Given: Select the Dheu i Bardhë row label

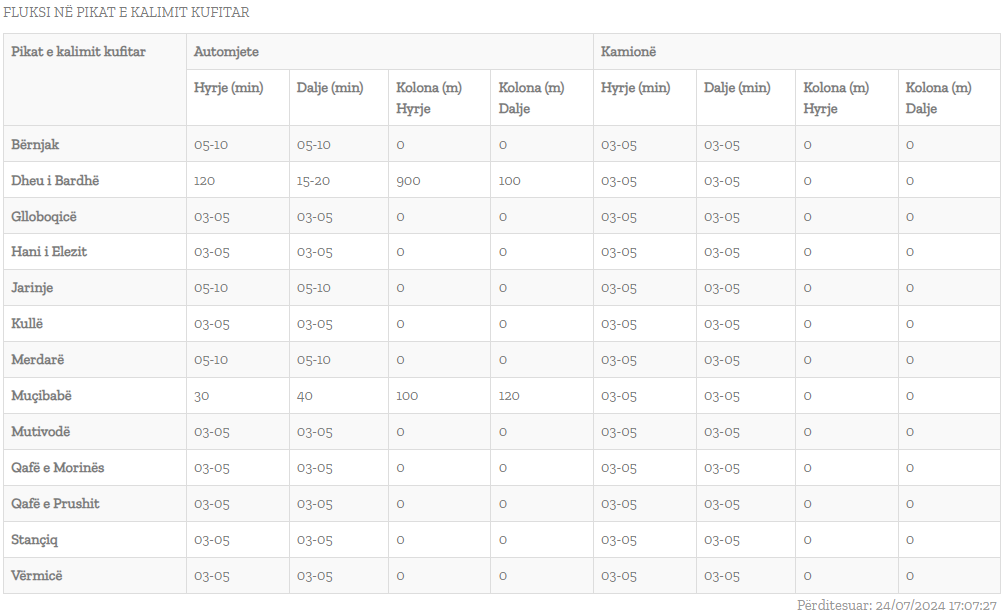Looking at the screenshot, I should 55,181.
